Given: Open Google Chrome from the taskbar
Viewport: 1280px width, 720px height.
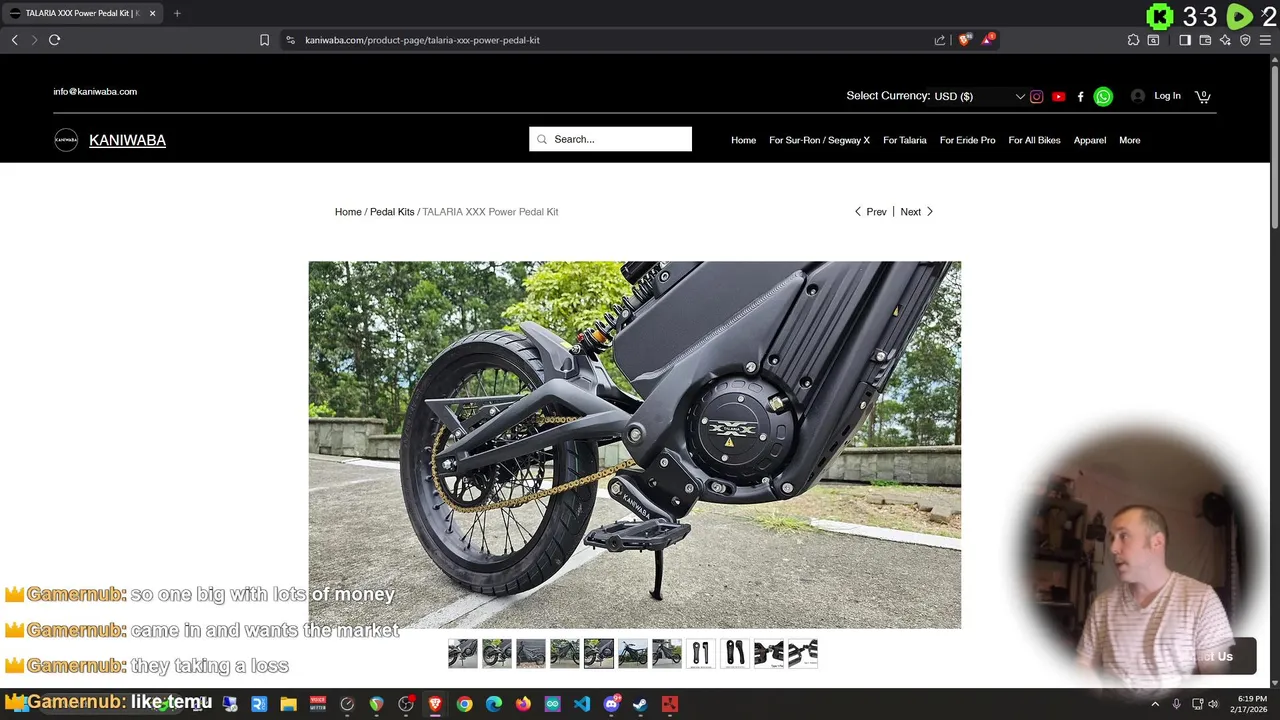Looking at the screenshot, I should 464,704.
